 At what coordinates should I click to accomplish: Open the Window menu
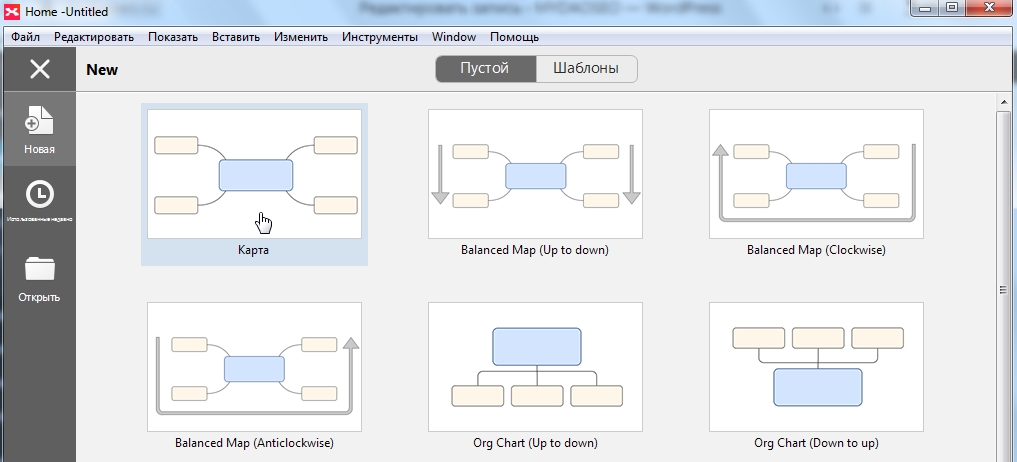[454, 37]
